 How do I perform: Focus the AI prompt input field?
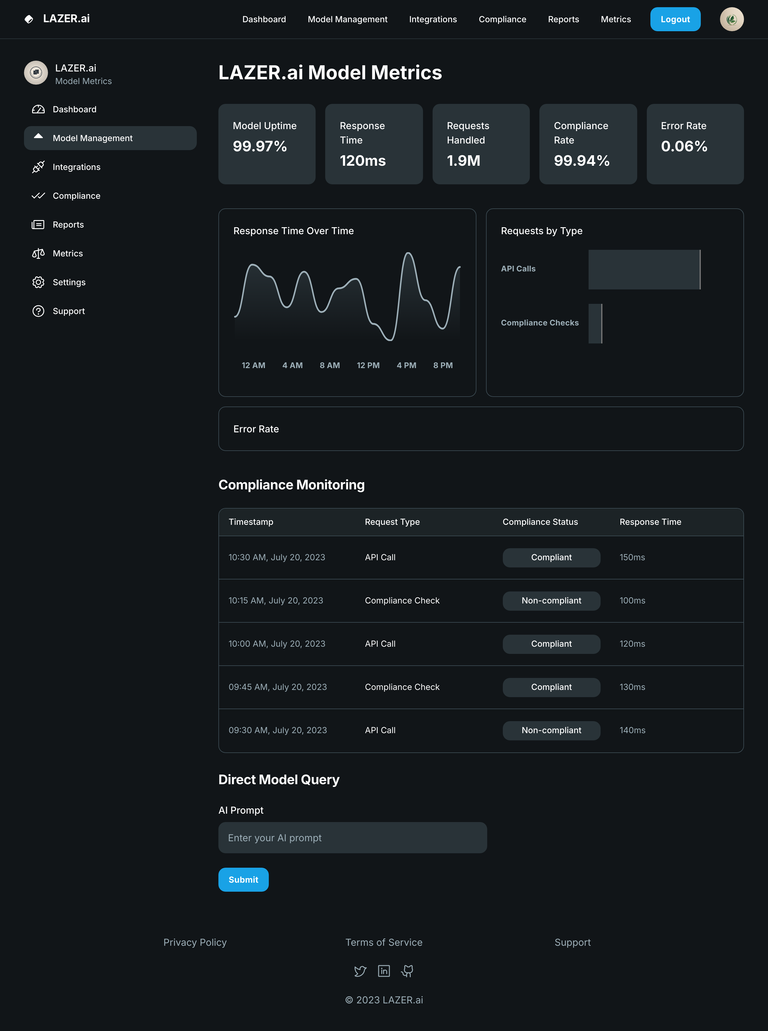click(352, 838)
